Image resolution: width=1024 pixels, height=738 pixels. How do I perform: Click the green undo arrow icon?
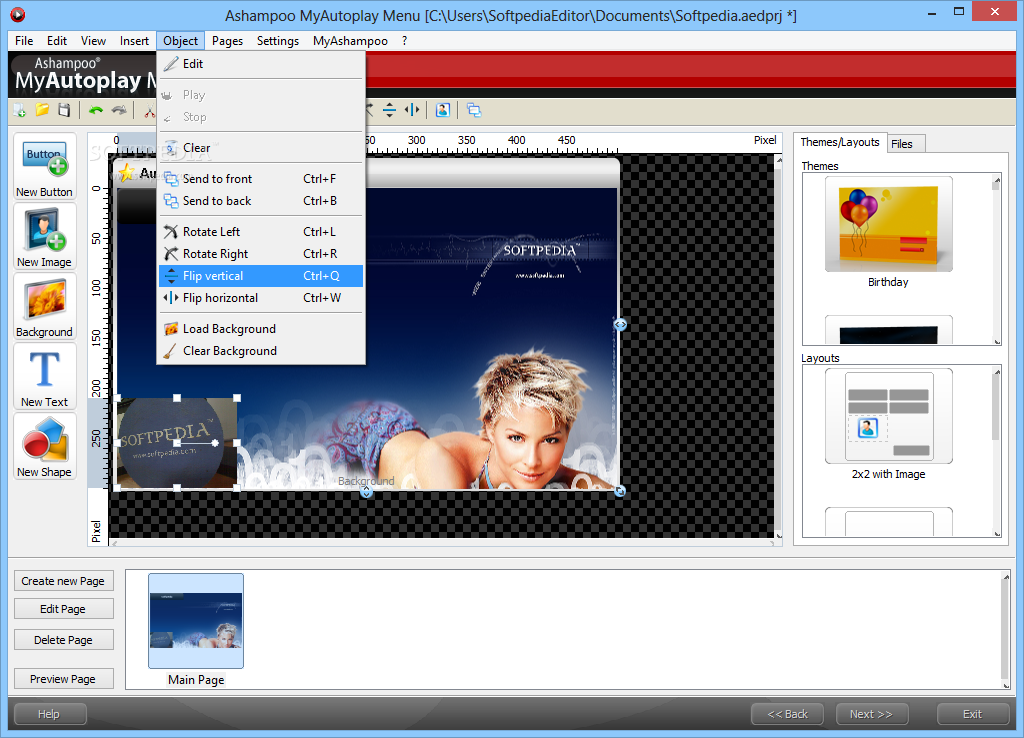[96, 110]
